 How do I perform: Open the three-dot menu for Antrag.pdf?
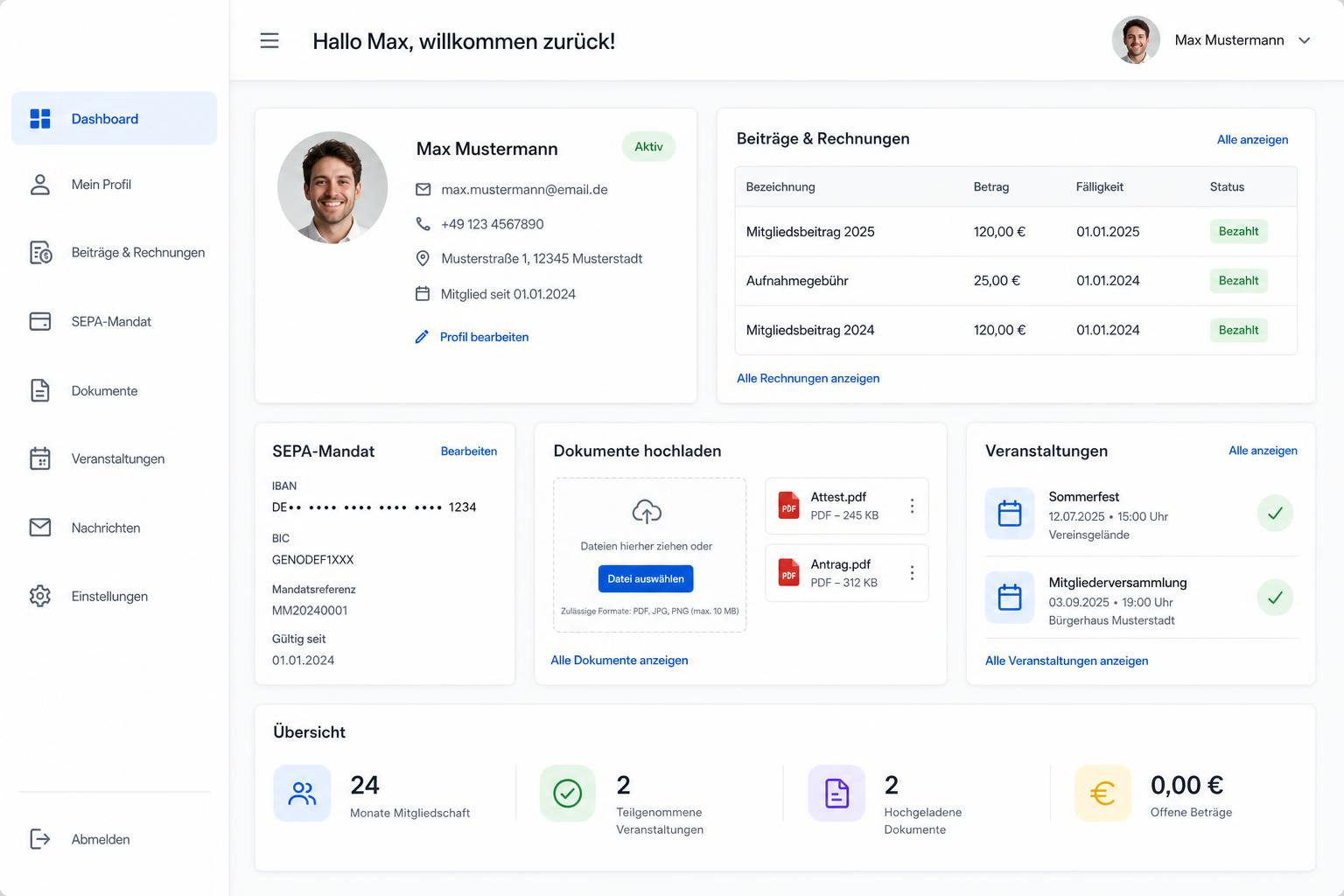click(912, 572)
